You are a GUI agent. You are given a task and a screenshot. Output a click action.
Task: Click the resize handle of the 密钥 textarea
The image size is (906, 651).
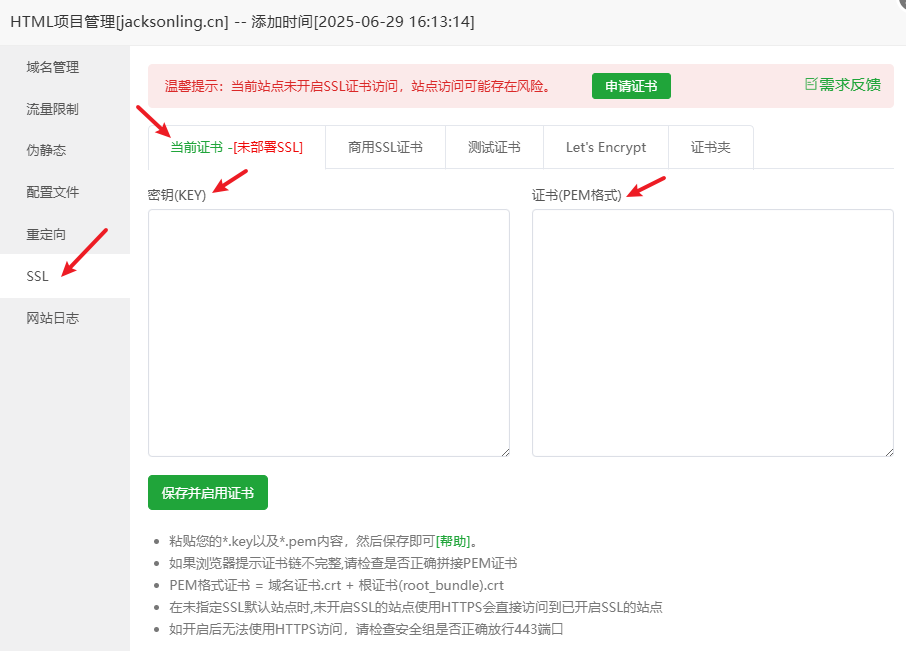click(504, 451)
